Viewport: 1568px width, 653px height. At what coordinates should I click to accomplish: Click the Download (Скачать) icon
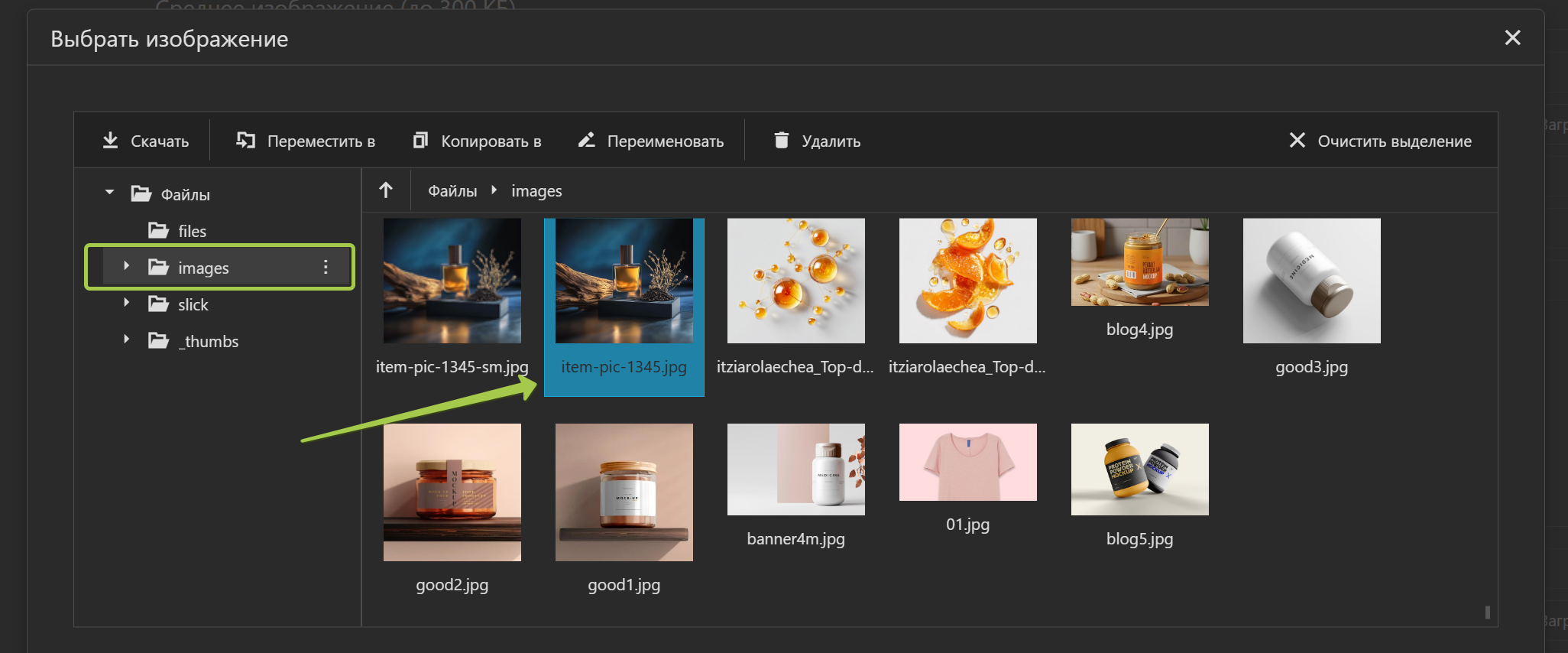(111, 141)
